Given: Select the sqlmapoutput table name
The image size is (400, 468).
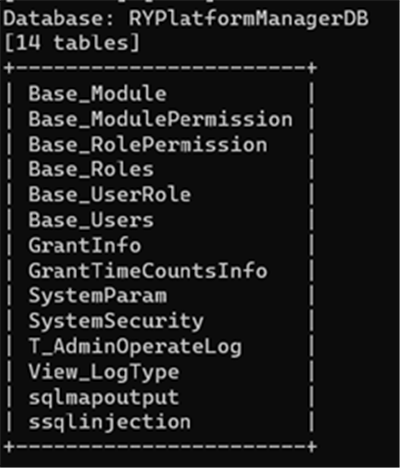Looking at the screenshot, I should click(104, 397).
